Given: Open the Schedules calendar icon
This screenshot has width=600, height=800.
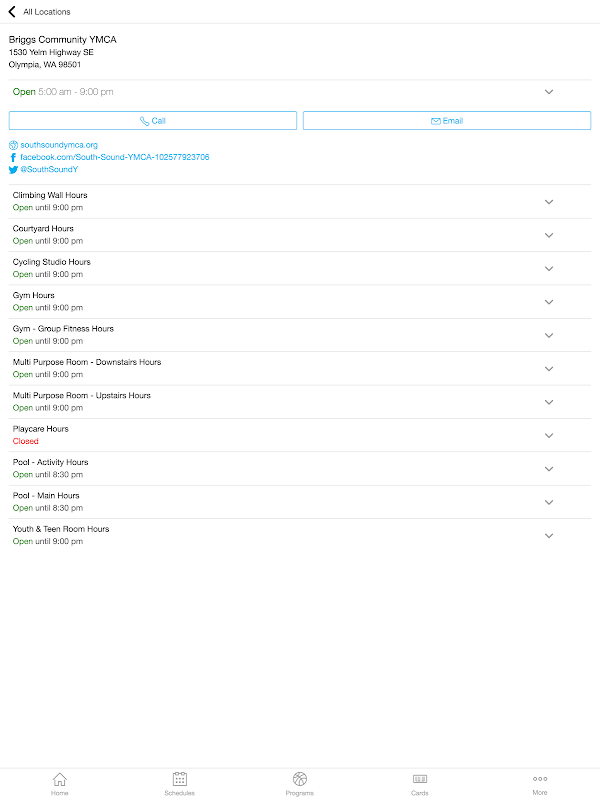Looking at the screenshot, I should click(x=180, y=779).
